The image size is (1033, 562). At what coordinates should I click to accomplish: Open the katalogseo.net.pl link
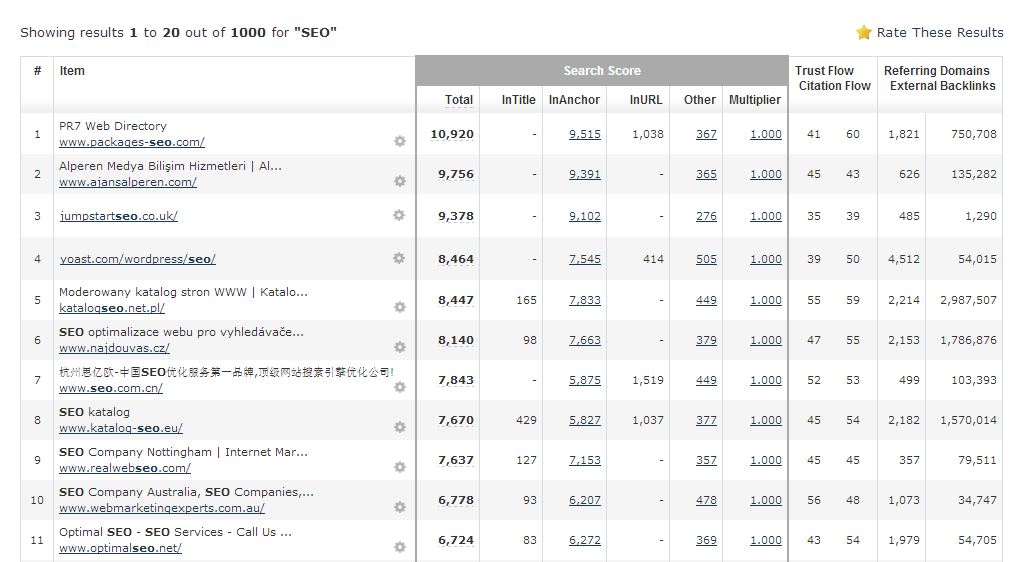(x=112, y=308)
